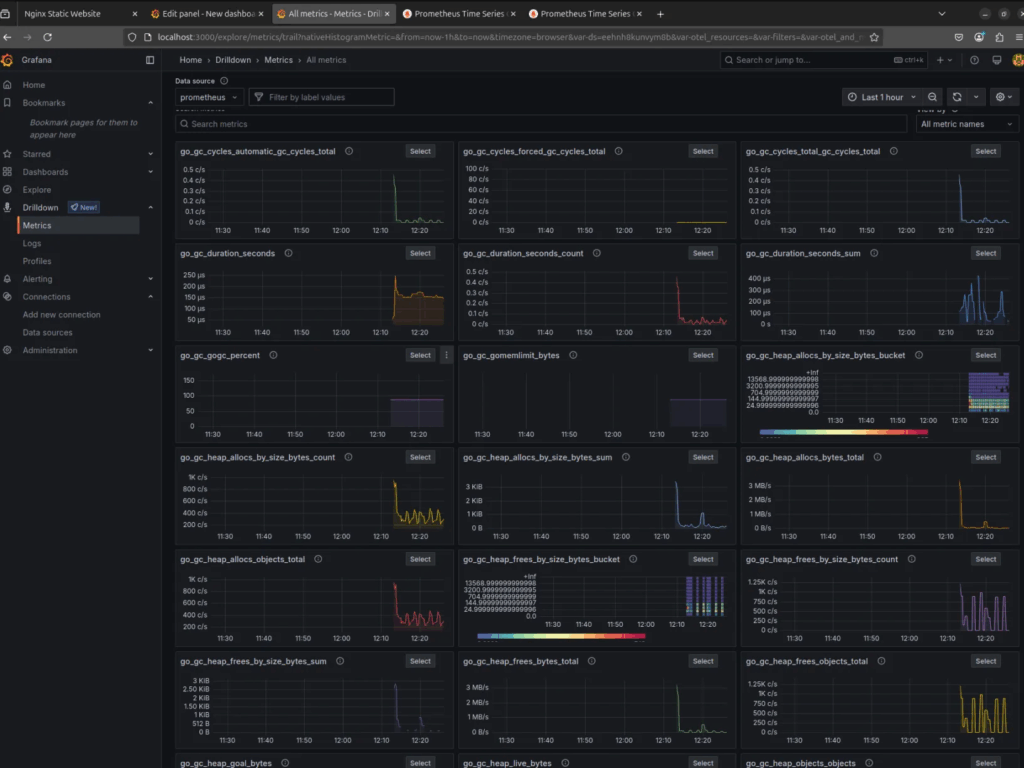This screenshot has height=768, width=1024.
Task: Collapse the Connections section
Action: click(151, 296)
